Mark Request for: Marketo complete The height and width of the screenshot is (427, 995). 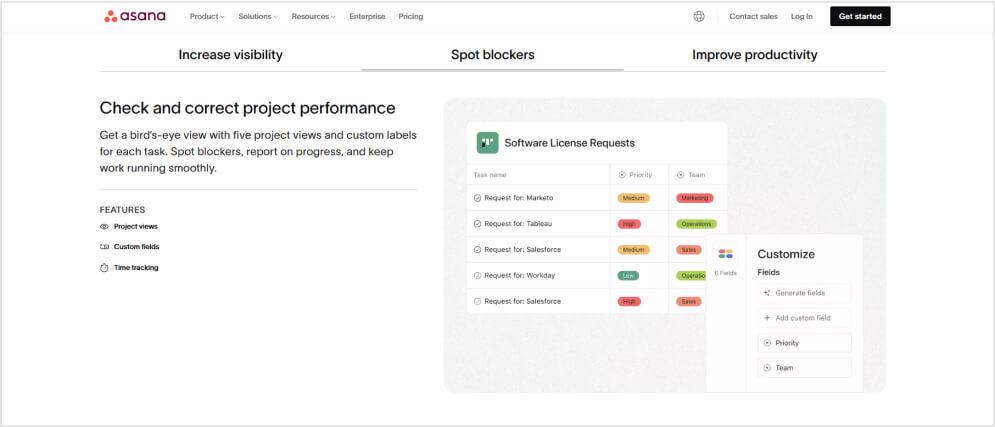tap(478, 198)
